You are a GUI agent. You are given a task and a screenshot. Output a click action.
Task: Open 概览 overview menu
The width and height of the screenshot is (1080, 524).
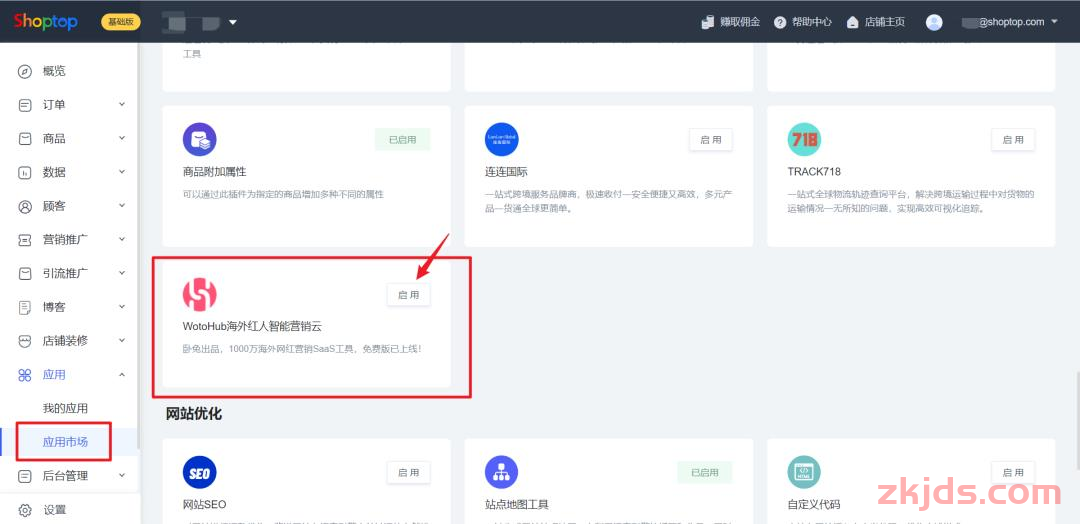[54, 72]
